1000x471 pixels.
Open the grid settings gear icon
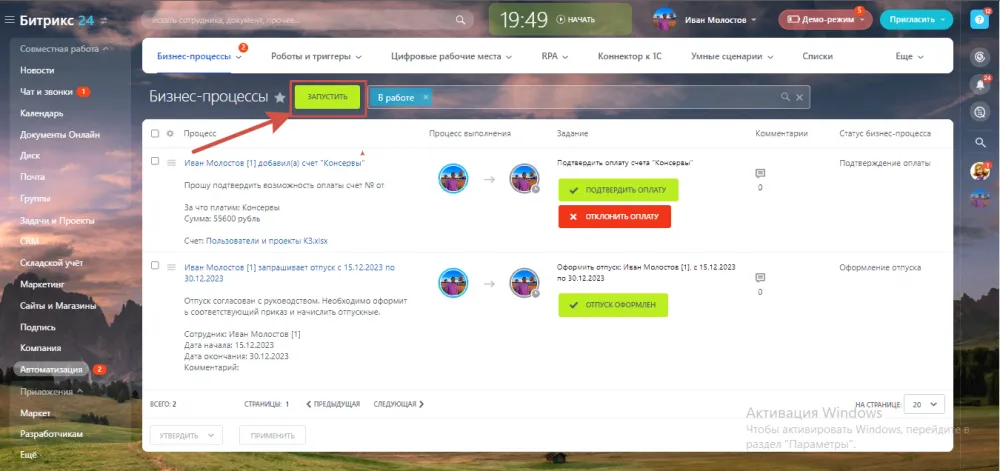click(x=170, y=134)
